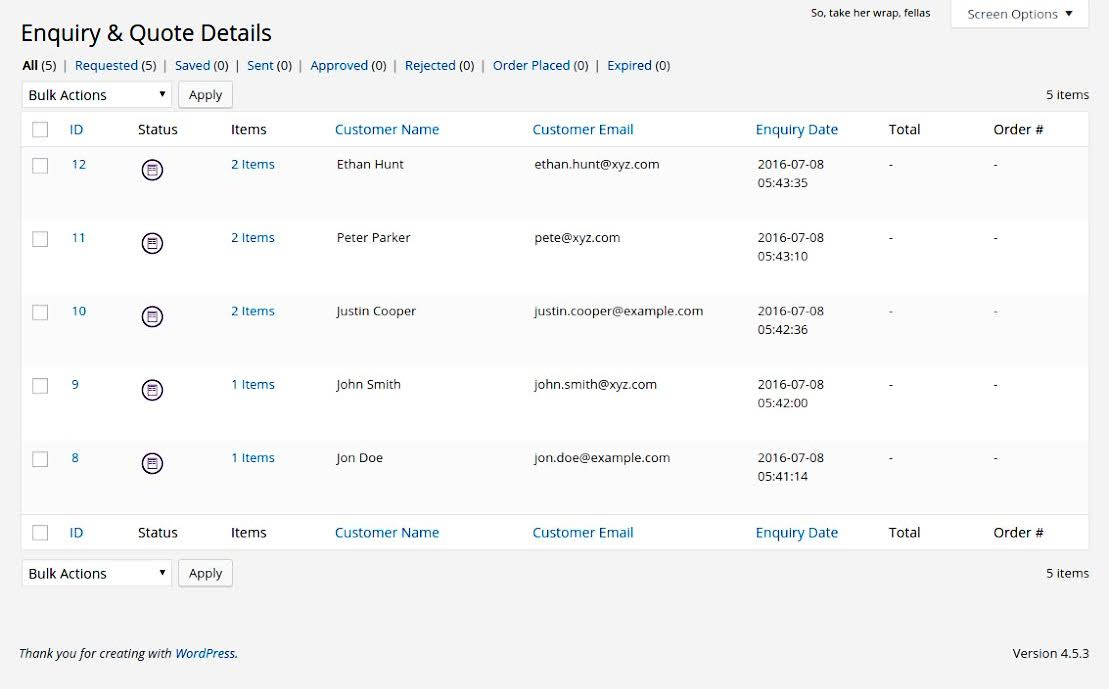Click status icon for enquiry 12
Screen dimensions: 1109x689
[x=152, y=170]
